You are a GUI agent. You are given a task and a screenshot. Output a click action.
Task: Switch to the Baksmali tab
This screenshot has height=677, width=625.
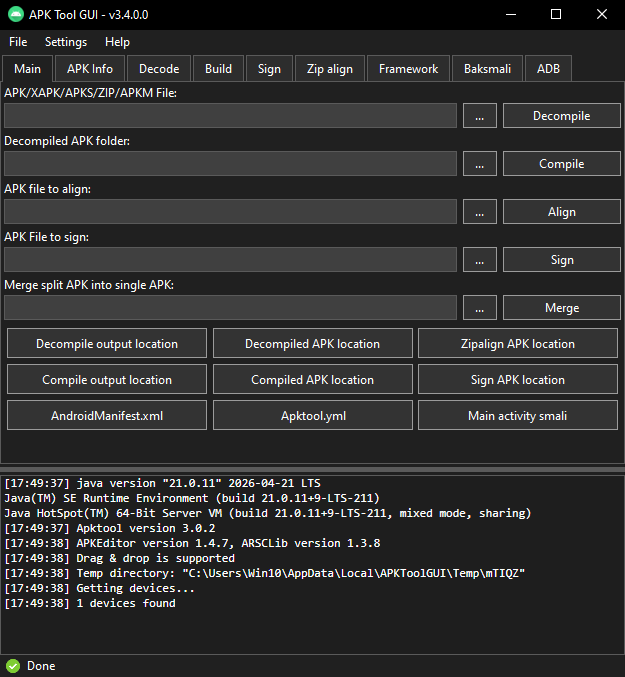[487, 69]
